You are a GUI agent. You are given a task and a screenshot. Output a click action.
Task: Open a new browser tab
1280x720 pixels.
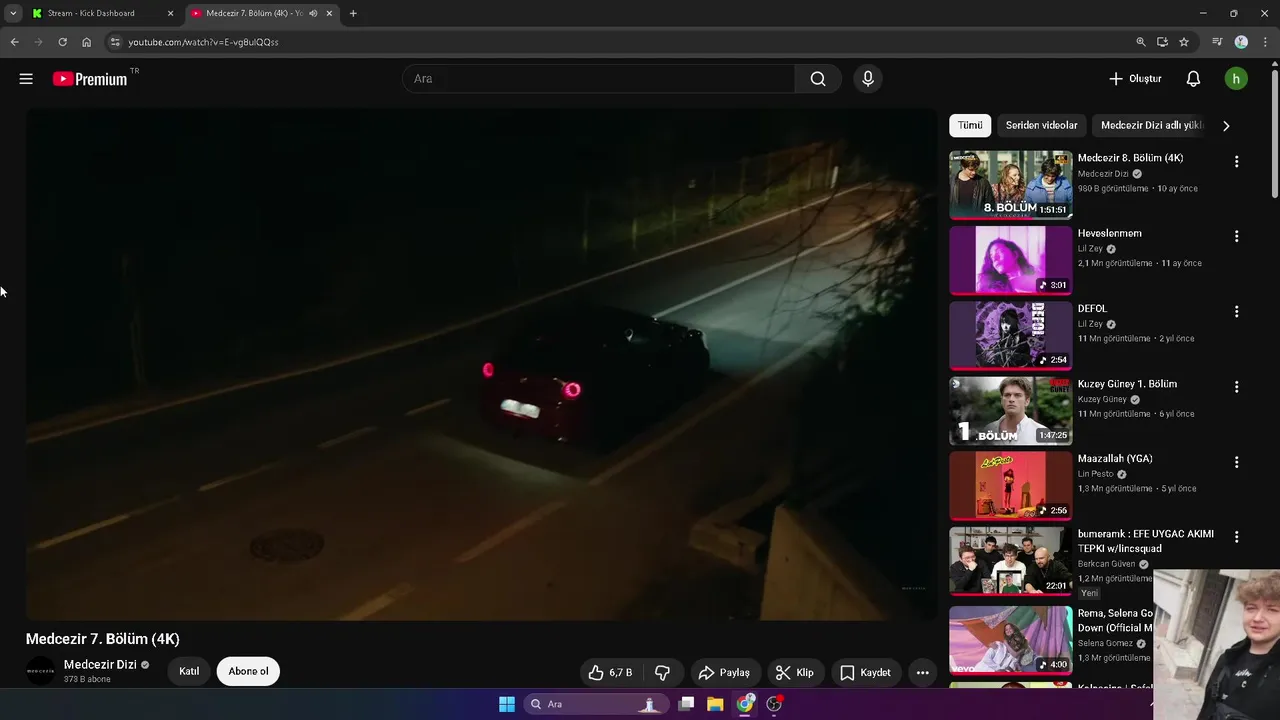click(353, 13)
